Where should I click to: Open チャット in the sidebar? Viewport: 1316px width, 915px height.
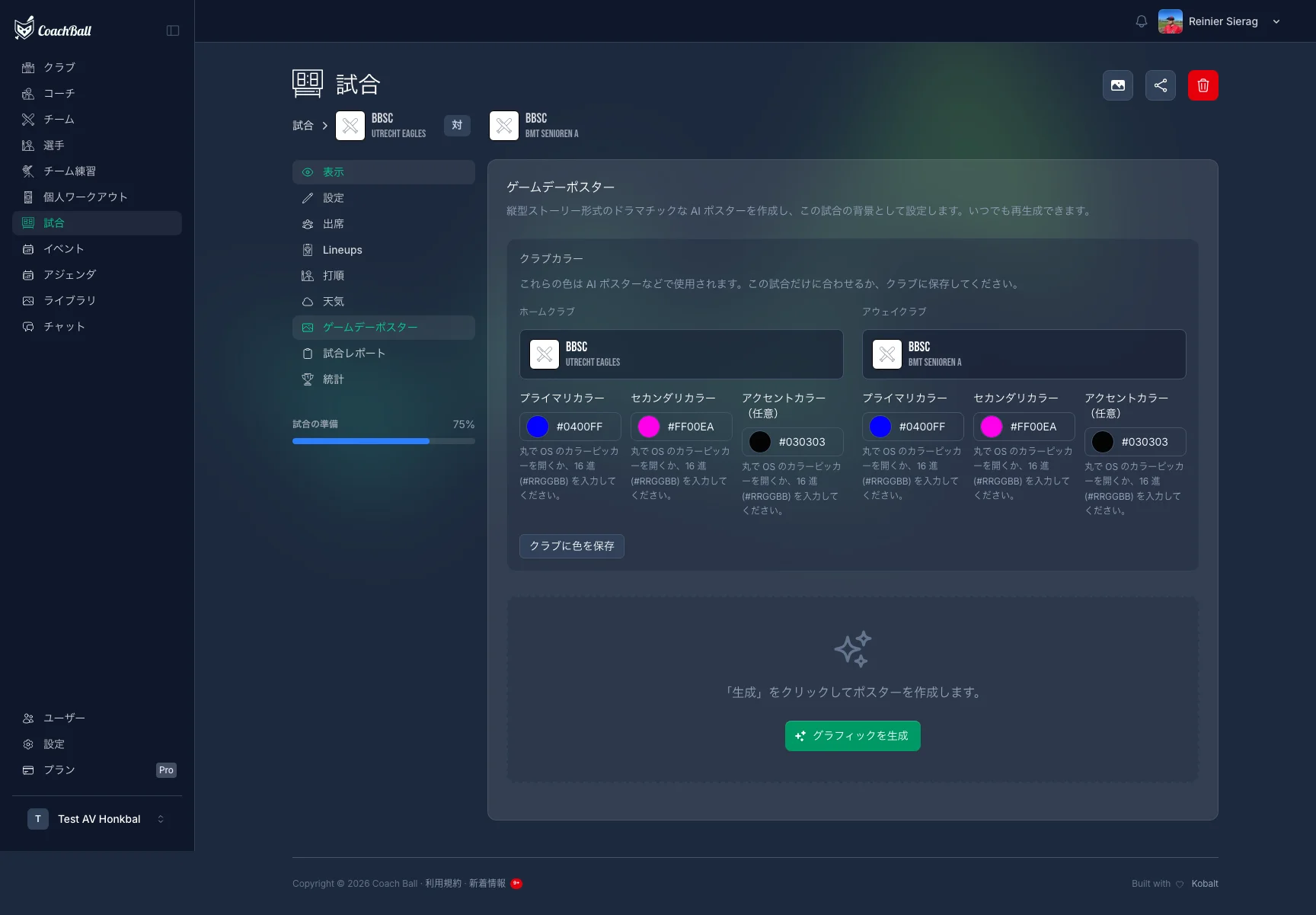97,326
